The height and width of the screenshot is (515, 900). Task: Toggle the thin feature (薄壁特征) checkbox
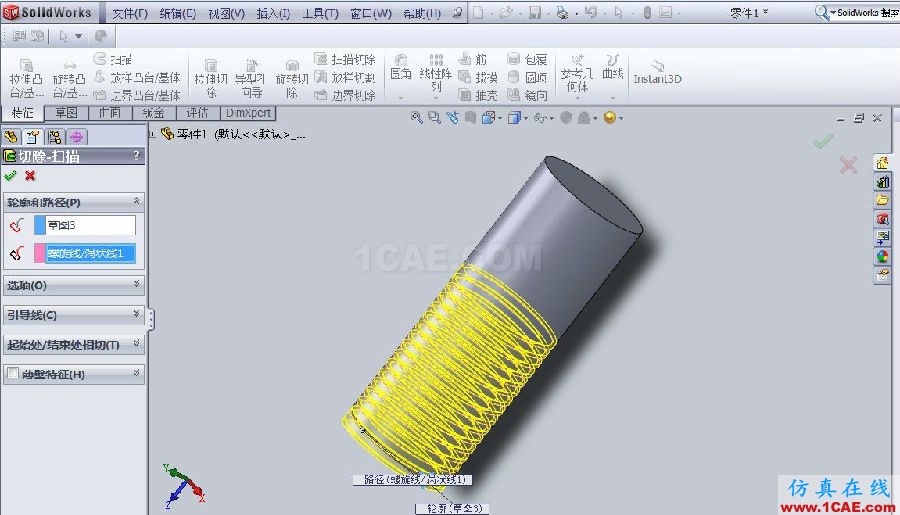tap(13, 374)
